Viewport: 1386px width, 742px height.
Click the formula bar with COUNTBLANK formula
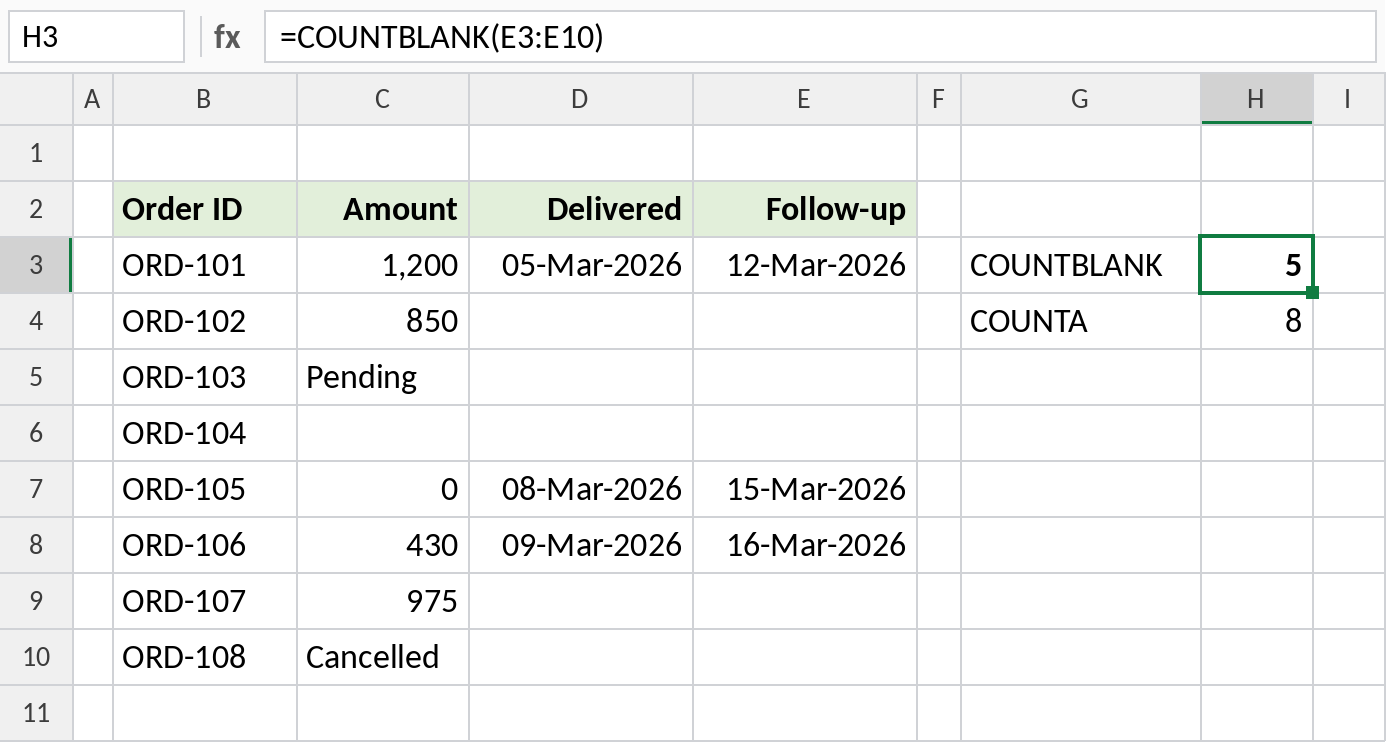click(820, 37)
